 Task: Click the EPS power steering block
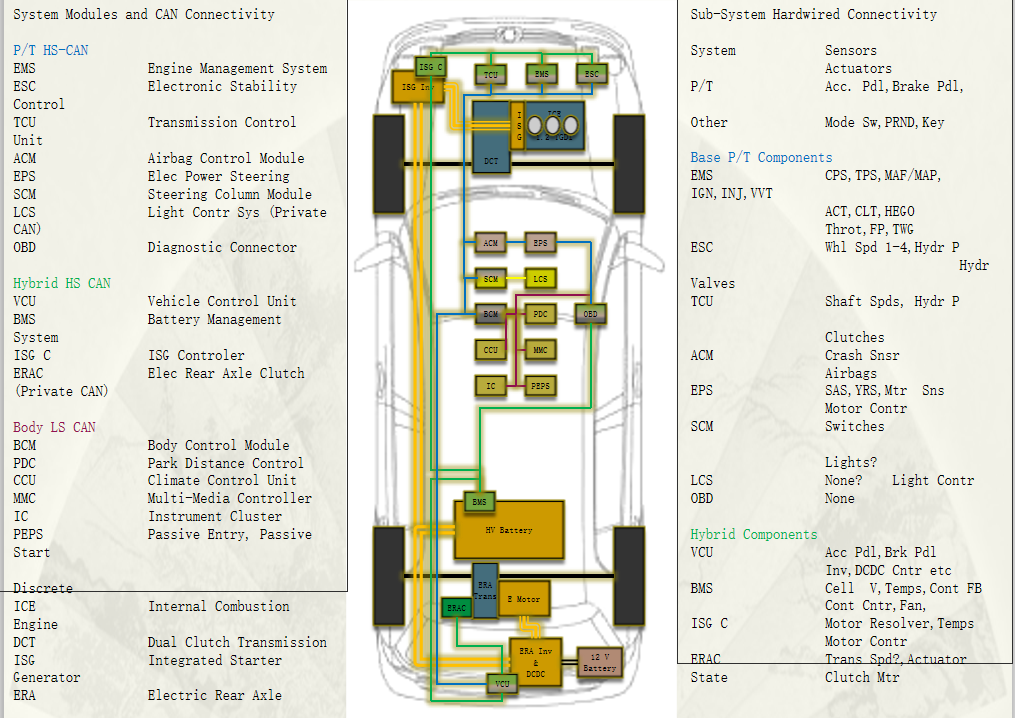click(x=541, y=243)
